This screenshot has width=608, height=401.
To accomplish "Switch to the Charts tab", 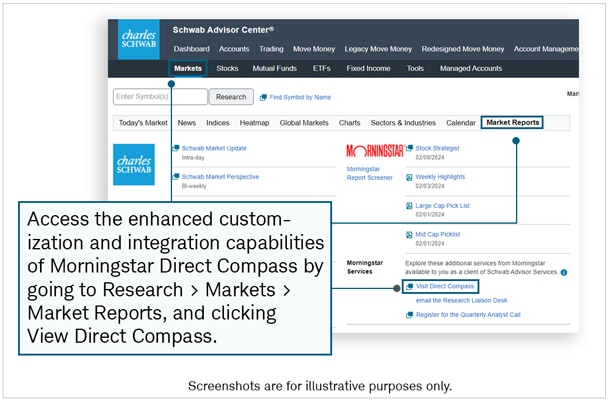I will point(349,123).
